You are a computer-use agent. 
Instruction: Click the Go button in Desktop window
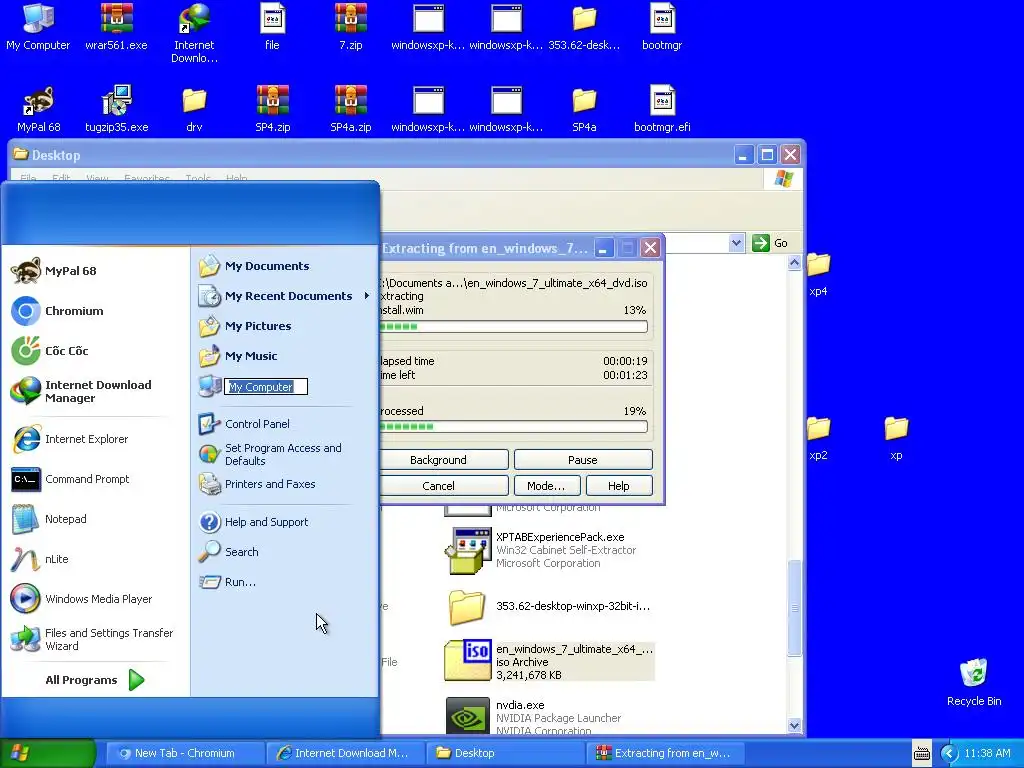(770, 243)
